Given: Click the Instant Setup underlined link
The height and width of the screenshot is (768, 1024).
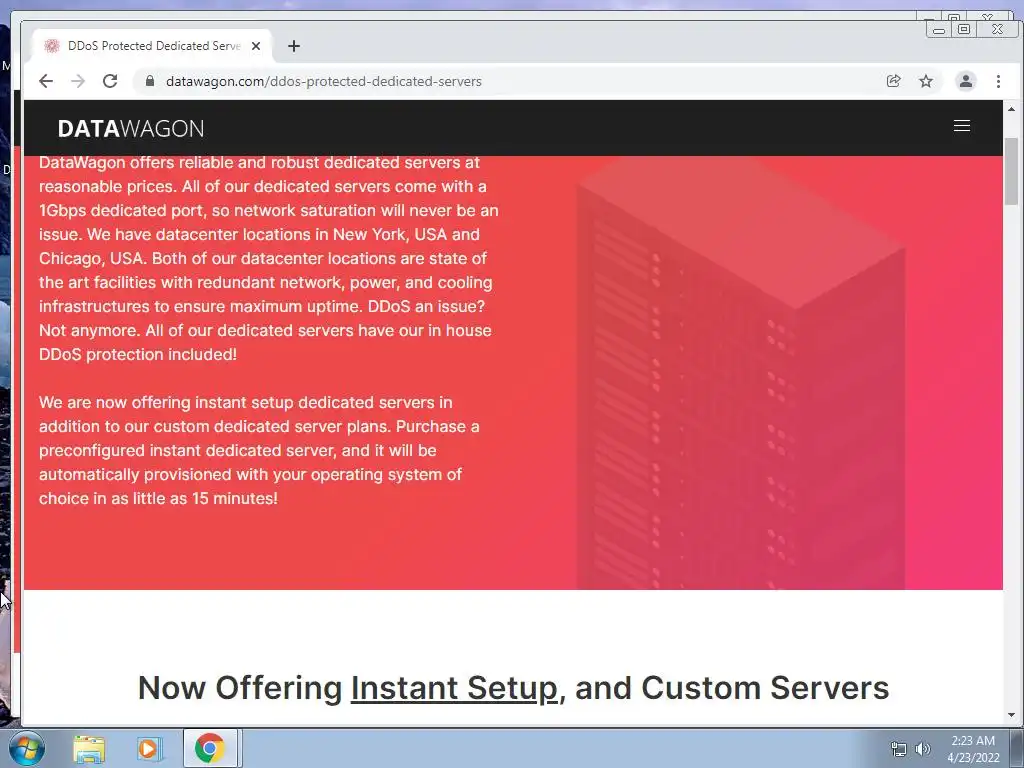Looking at the screenshot, I should 454,688.
